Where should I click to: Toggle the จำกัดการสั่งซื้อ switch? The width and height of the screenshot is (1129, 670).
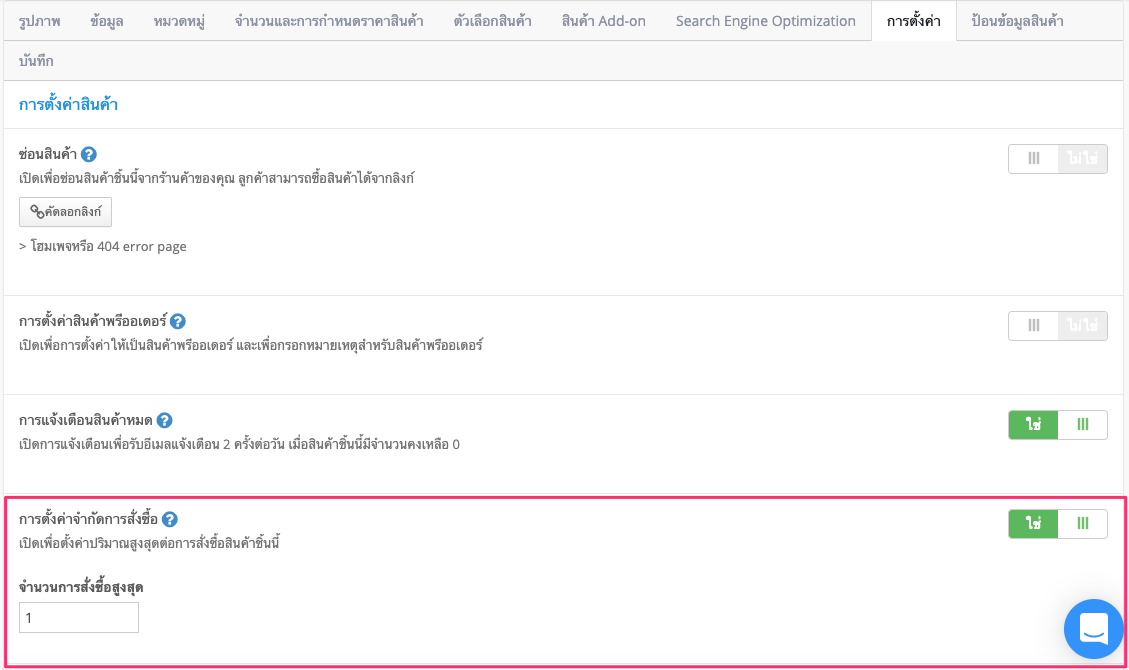pos(1058,524)
